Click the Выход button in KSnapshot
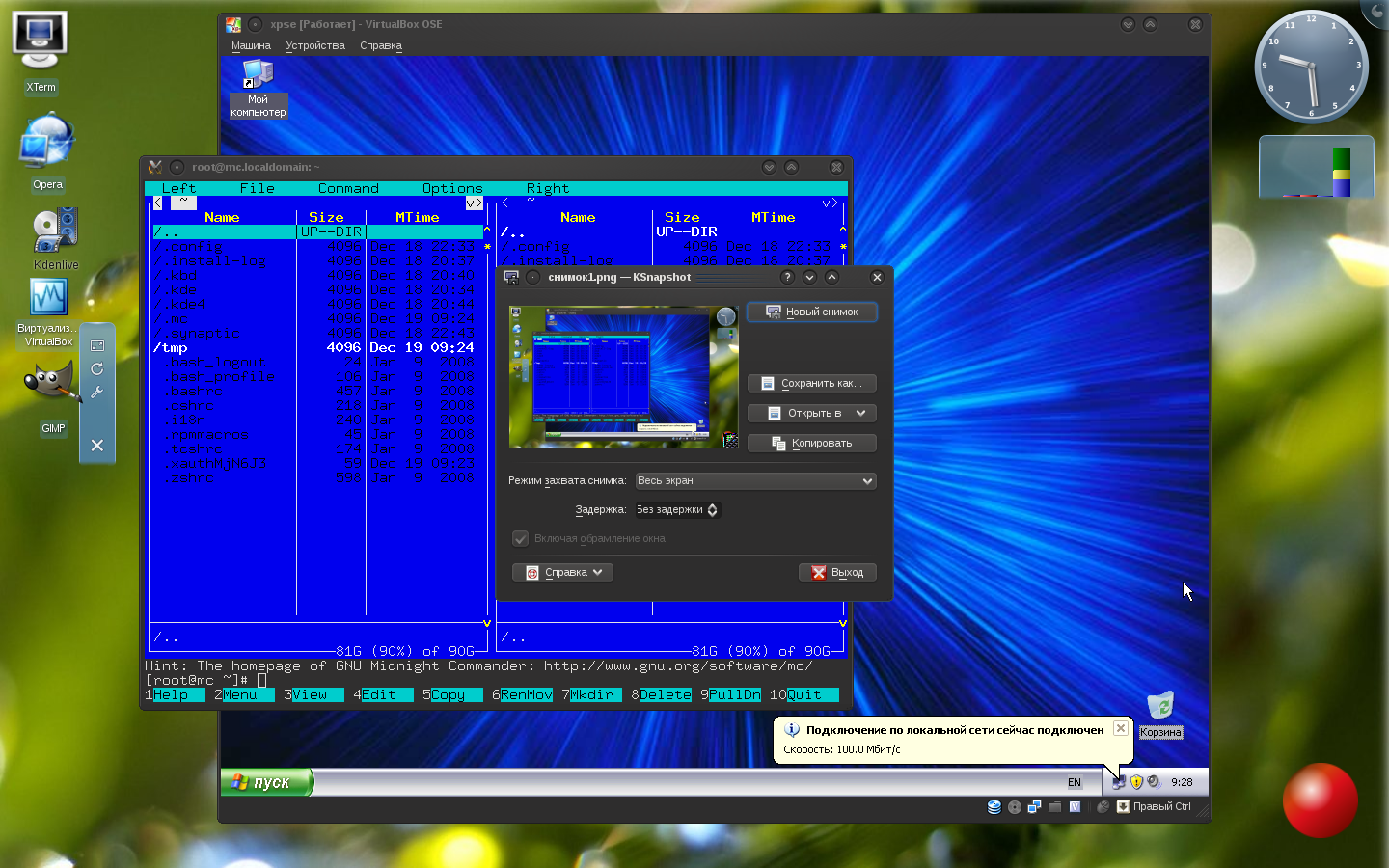 pyautogui.click(x=837, y=572)
